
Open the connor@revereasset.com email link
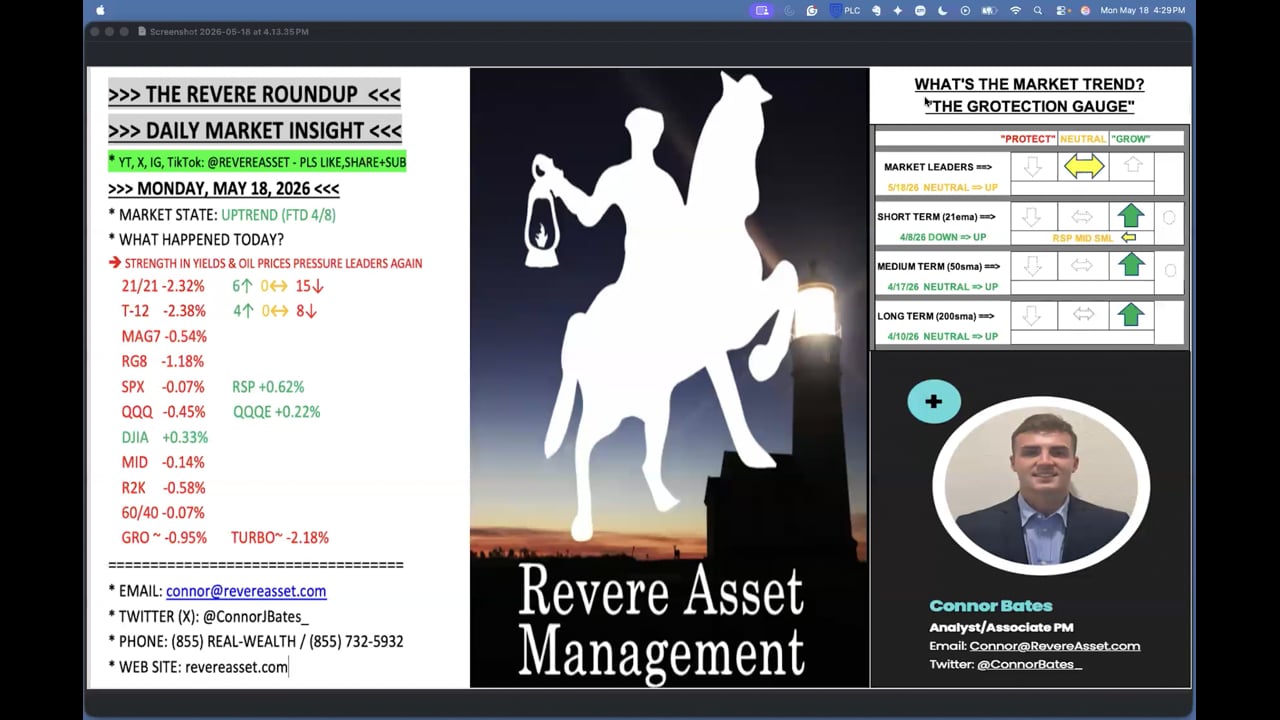tap(246, 591)
